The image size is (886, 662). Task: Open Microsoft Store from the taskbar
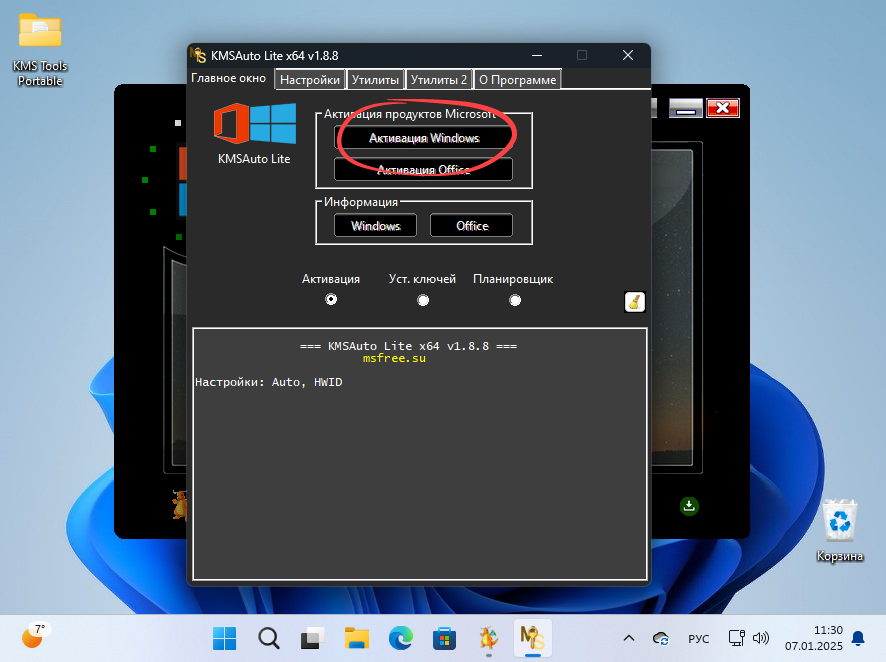[x=443, y=638]
